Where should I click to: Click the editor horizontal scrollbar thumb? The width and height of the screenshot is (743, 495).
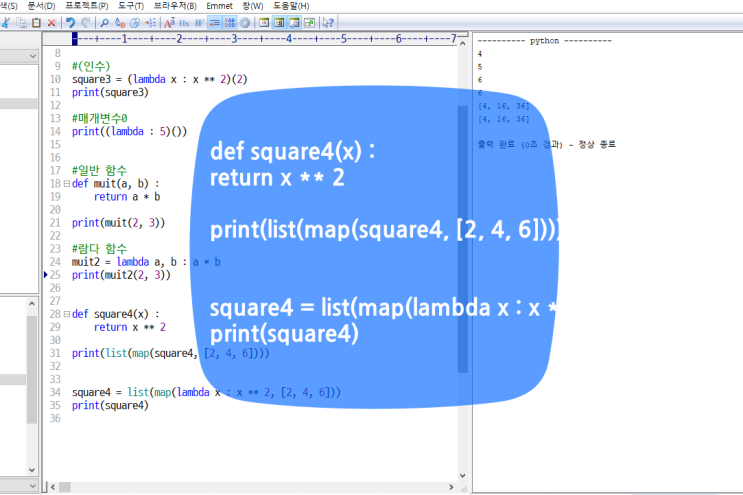pyautogui.click(x=65, y=487)
